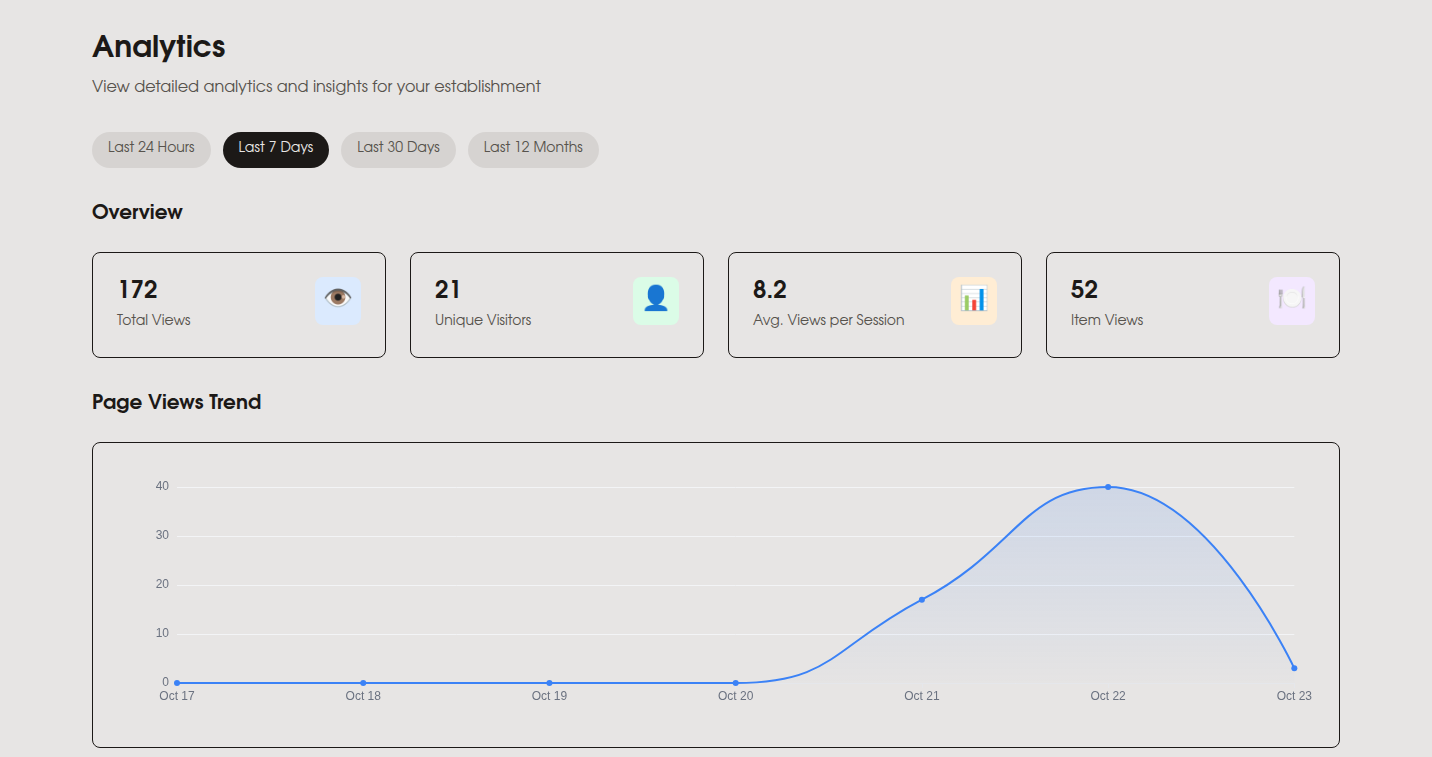This screenshot has width=1432, height=757.
Task: Click the plate icon on Item Views card
Action: tap(1292, 300)
